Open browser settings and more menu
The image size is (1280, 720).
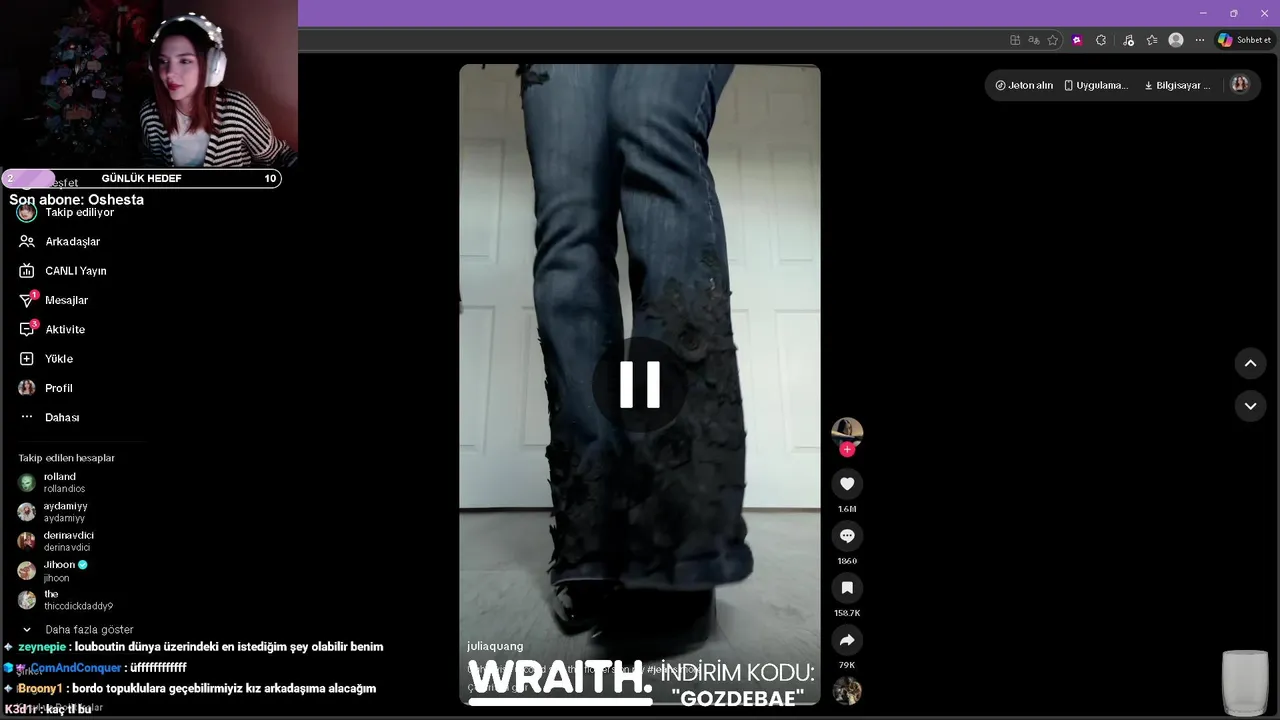pyautogui.click(x=1200, y=40)
